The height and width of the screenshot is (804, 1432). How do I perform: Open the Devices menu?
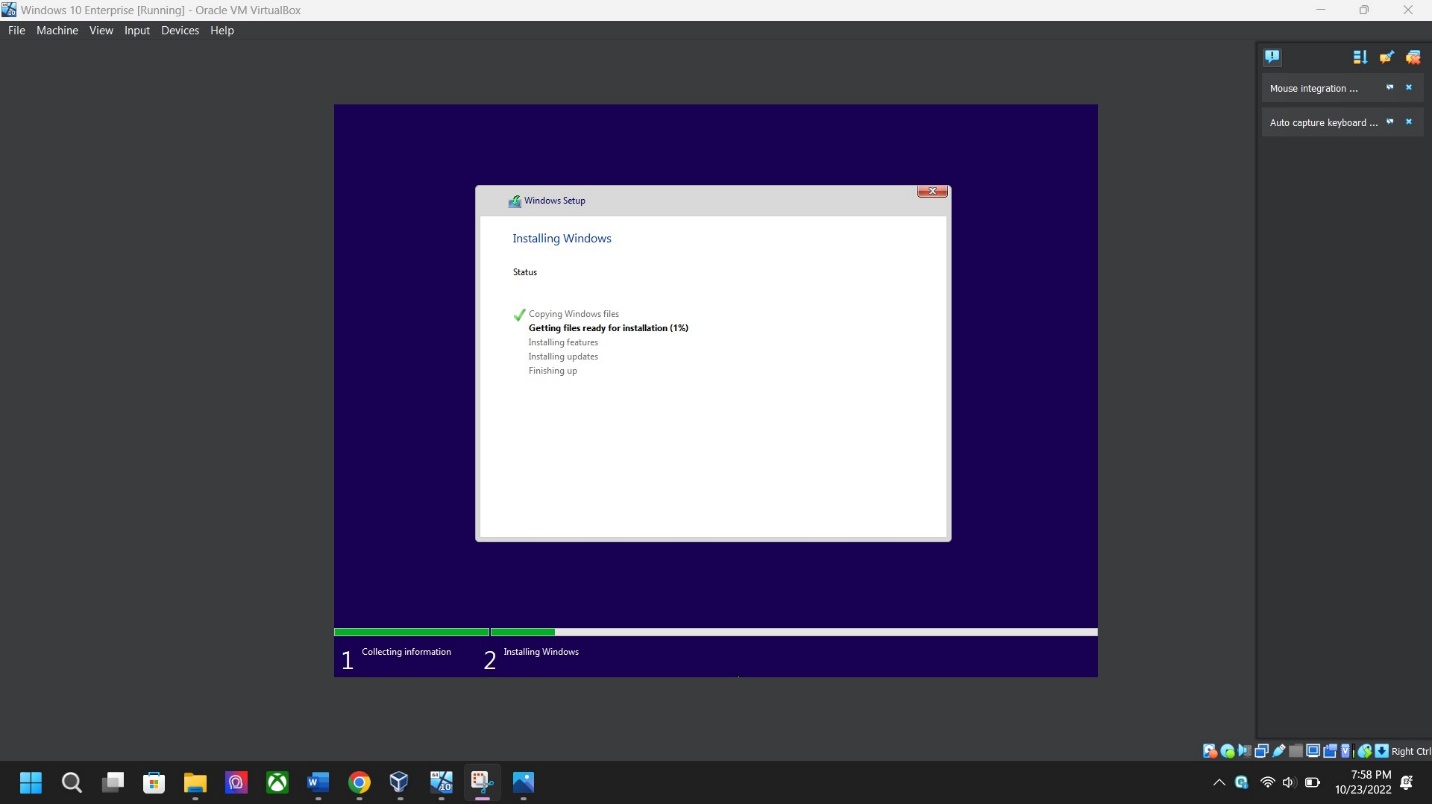tap(180, 30)
